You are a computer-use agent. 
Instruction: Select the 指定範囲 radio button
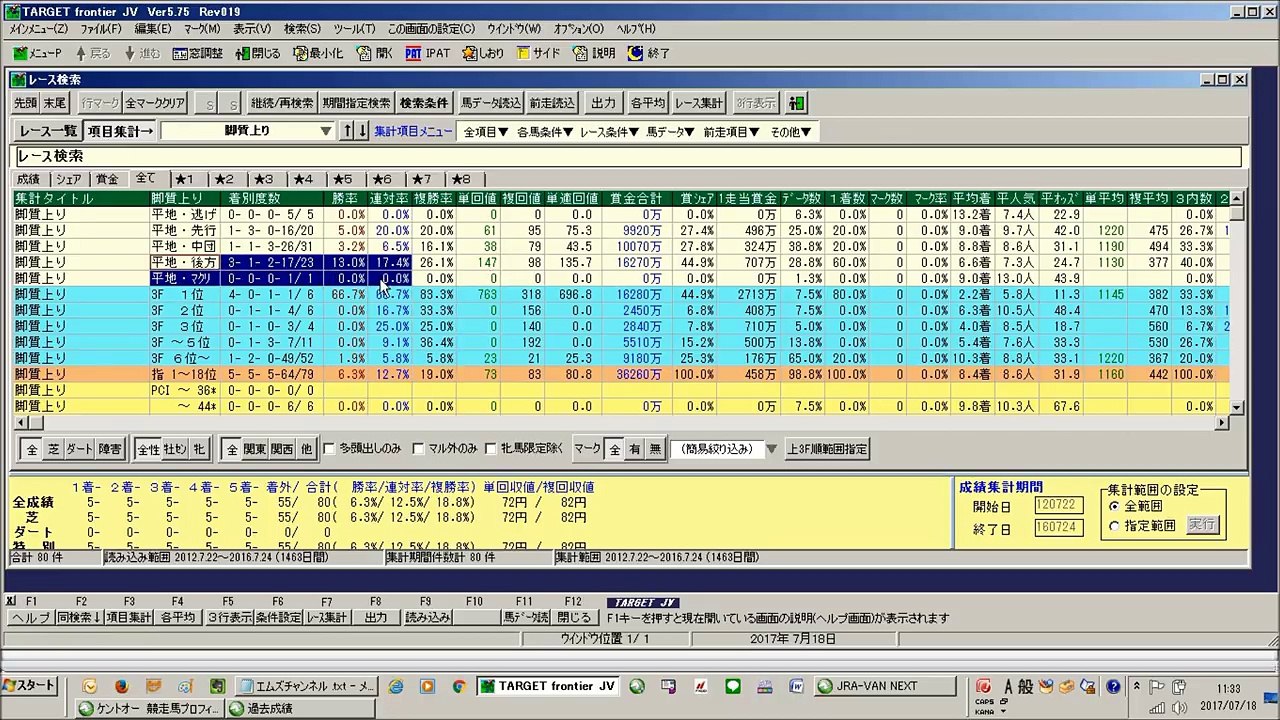(x=1114, y=526)
